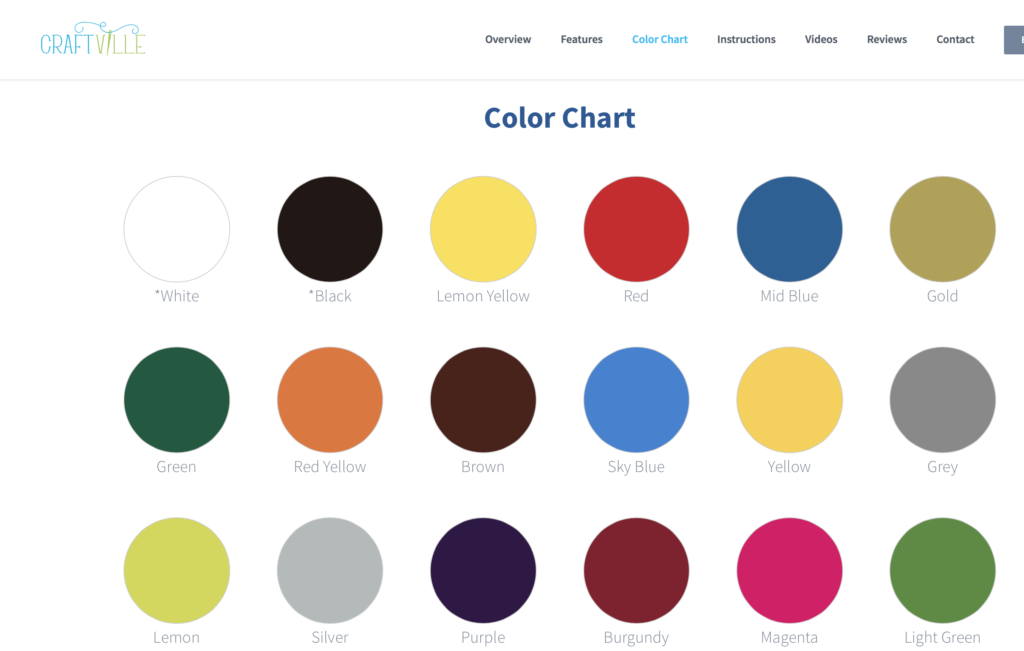The image size is (1024, 651).
Task: Select the Purple color circle
Action: 483,571
